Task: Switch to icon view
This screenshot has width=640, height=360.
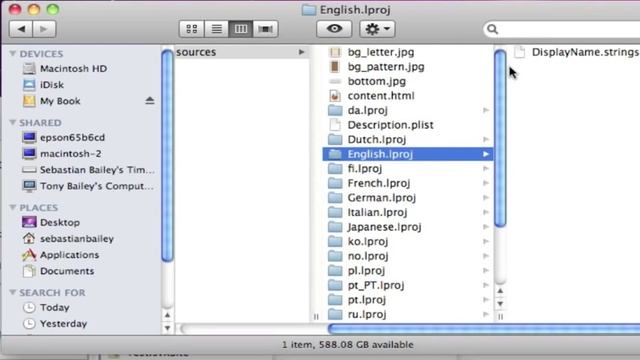Action: (191, 29)
